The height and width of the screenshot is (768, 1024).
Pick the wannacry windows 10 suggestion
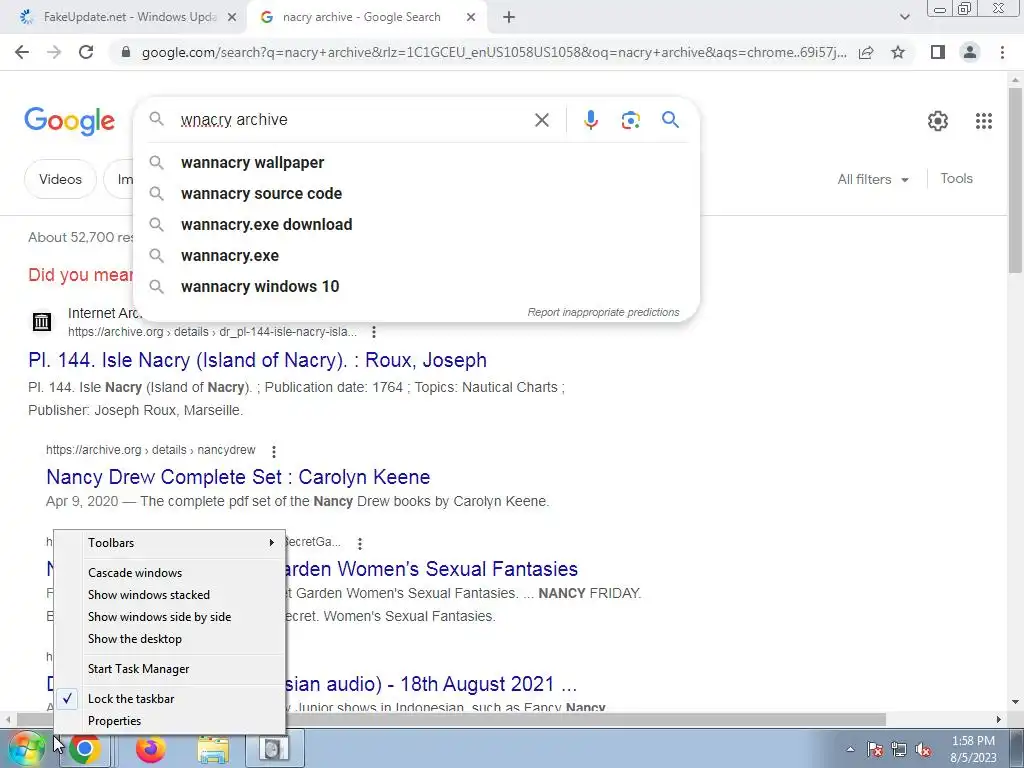click(416, 287)
